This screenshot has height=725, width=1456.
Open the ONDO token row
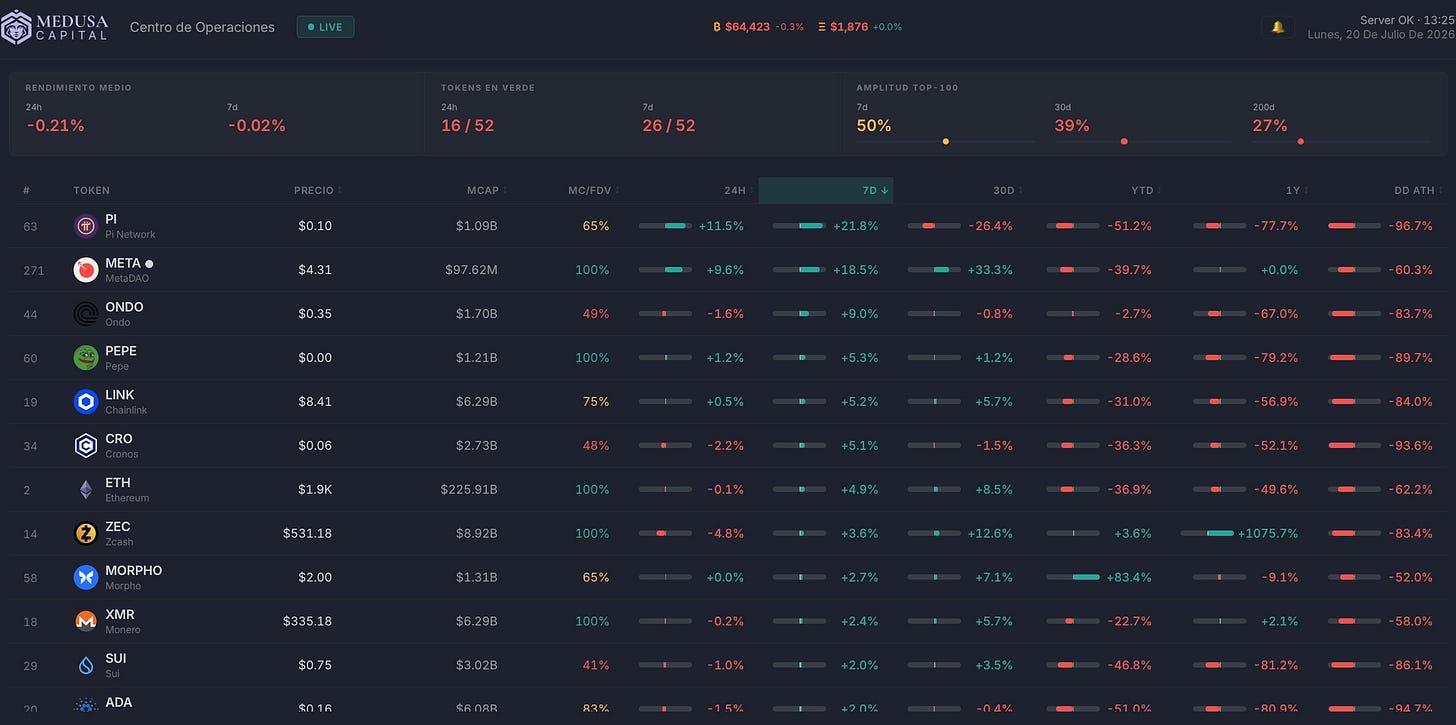pyautogui.click(x=728, y=314)
